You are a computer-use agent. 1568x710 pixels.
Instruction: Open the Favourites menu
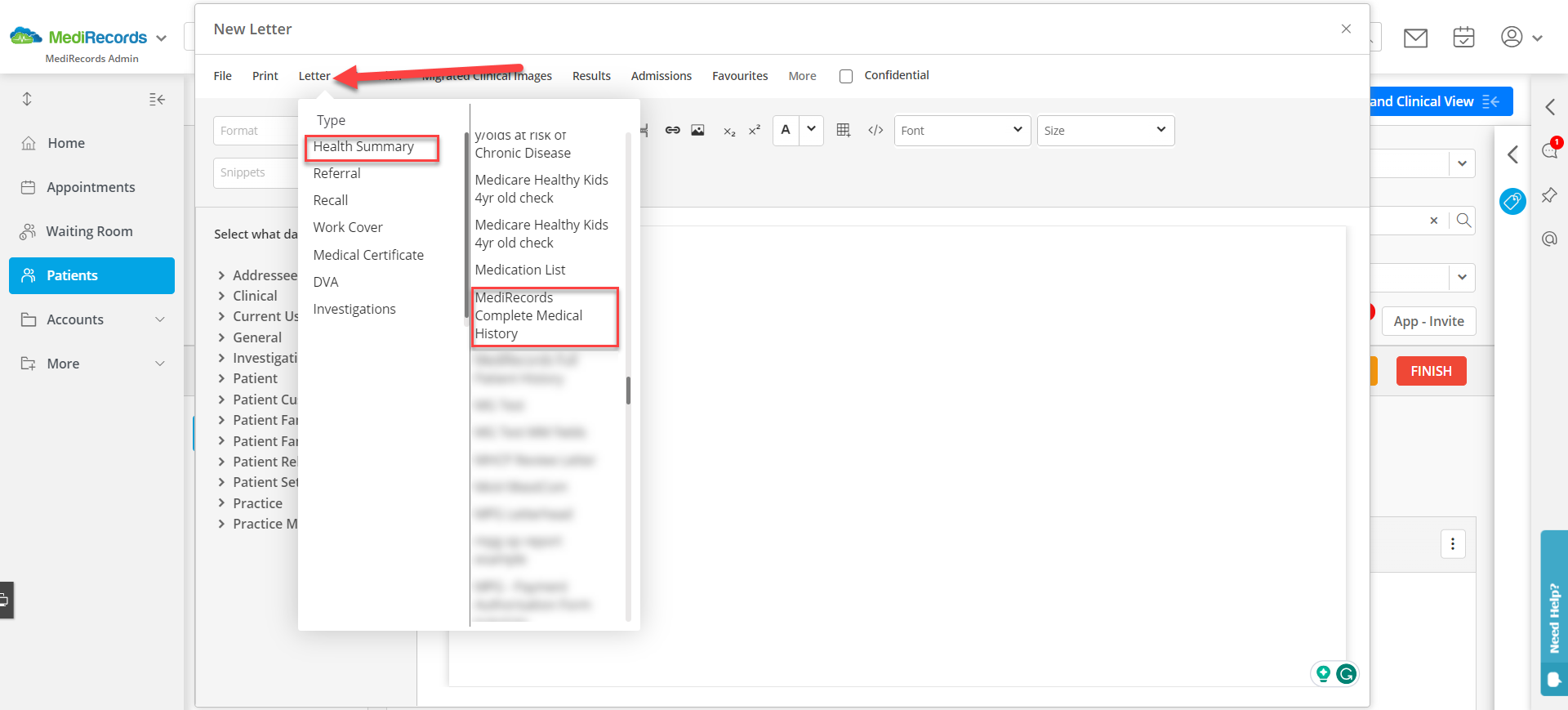coord(740,76)
